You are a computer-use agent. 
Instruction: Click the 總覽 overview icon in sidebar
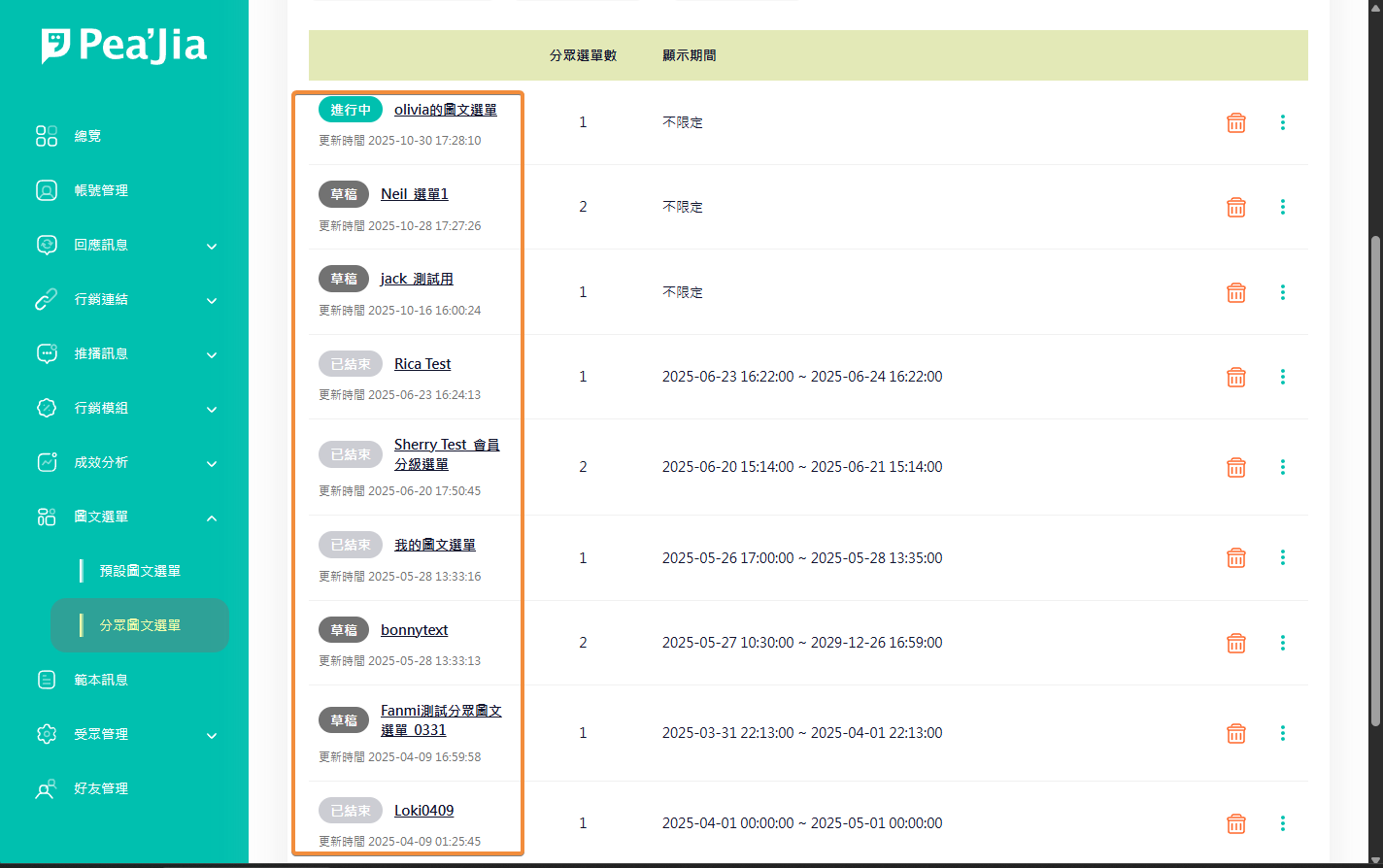[x=47, y=136]
